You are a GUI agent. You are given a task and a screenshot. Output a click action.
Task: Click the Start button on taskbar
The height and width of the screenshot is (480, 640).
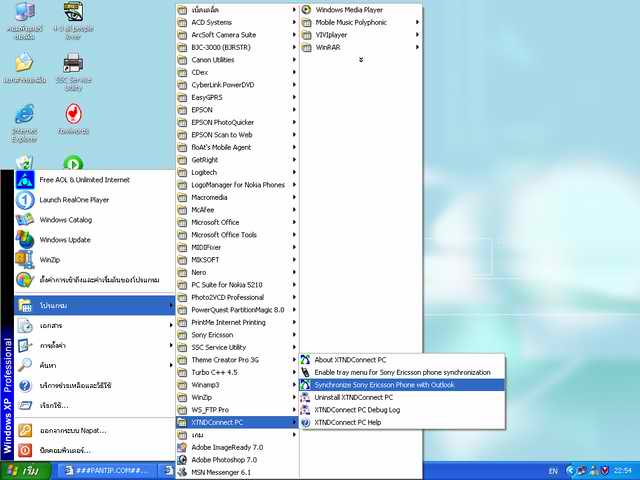point(26,471)
